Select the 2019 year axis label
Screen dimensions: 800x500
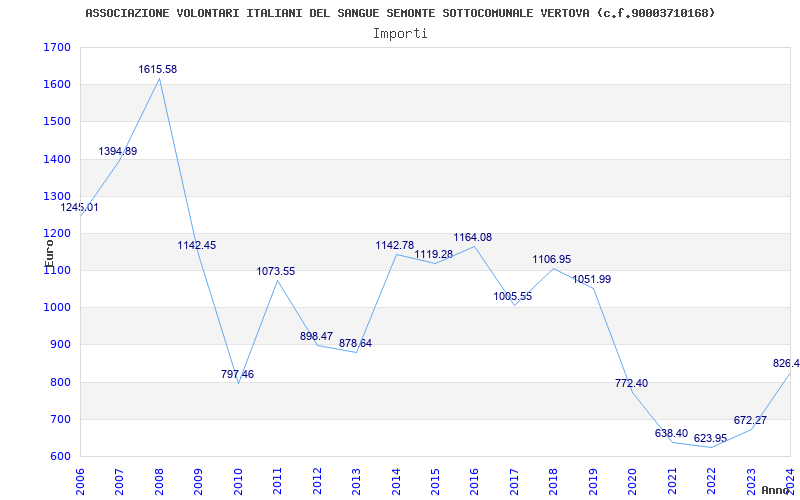coord(593,482)
